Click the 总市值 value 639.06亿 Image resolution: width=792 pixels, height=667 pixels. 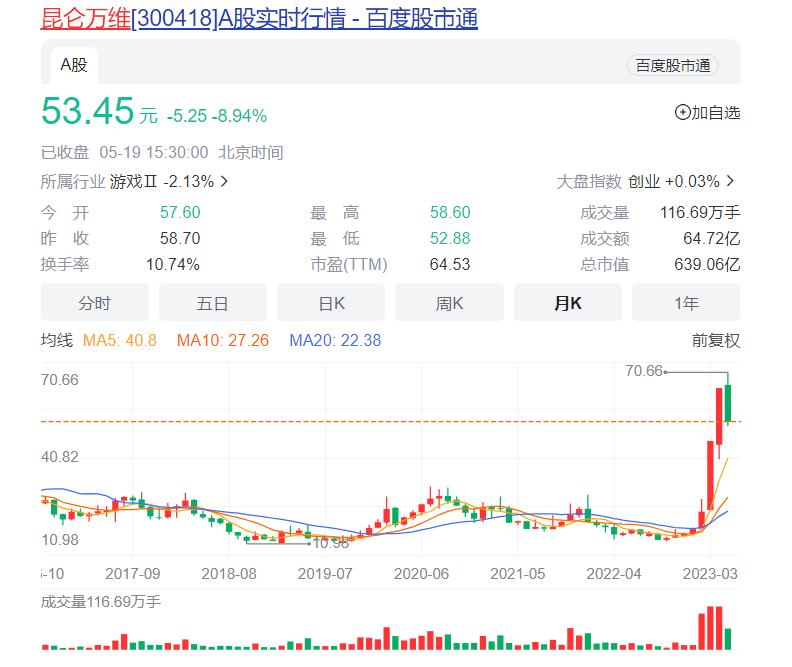click(707, 264)
